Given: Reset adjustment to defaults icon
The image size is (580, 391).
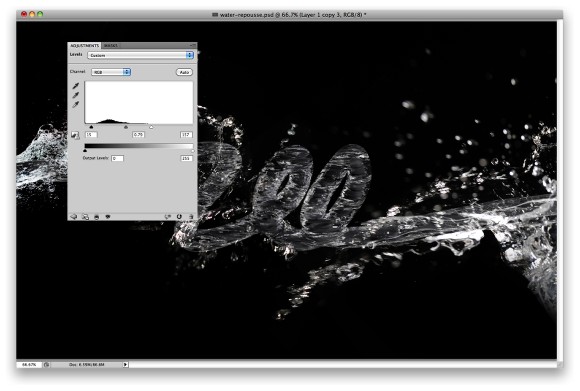Looking at the screenshot, I should (x=179, y=217).
